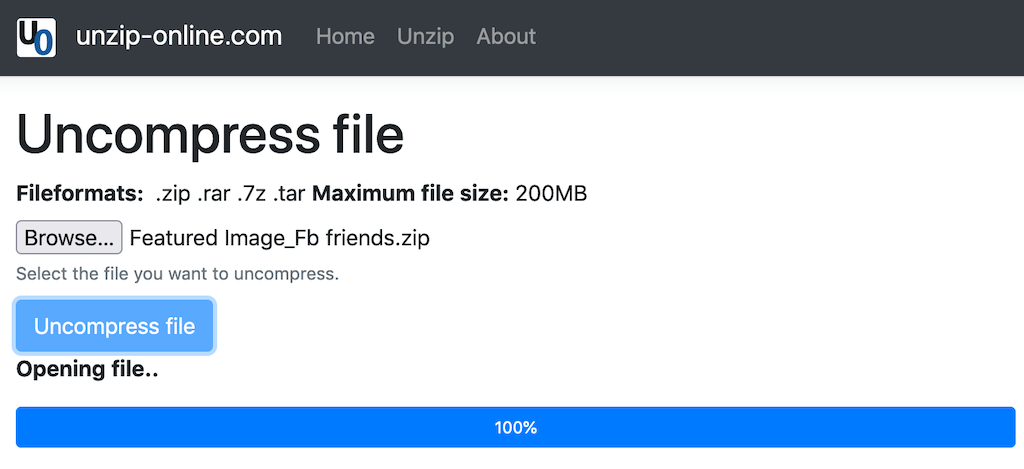This screenshot has height=469, width=1024.
Task: Go to the Home nav item
Action: click(x=345, y=37)
